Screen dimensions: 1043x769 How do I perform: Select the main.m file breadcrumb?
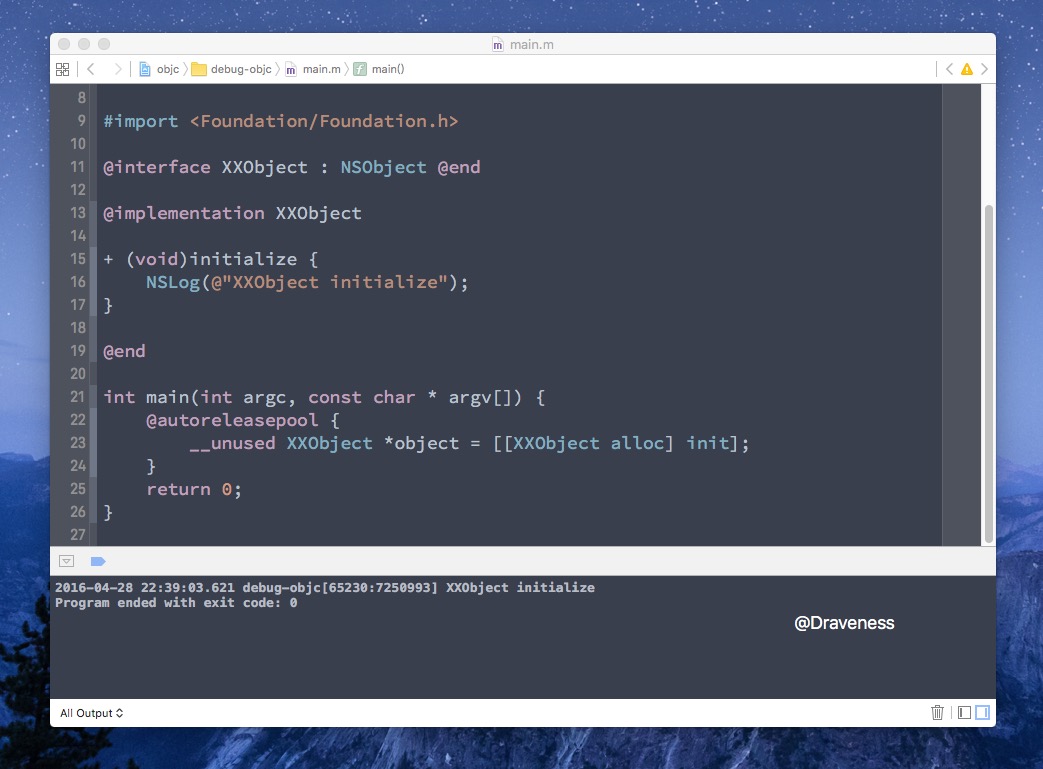tap(313, 69)
